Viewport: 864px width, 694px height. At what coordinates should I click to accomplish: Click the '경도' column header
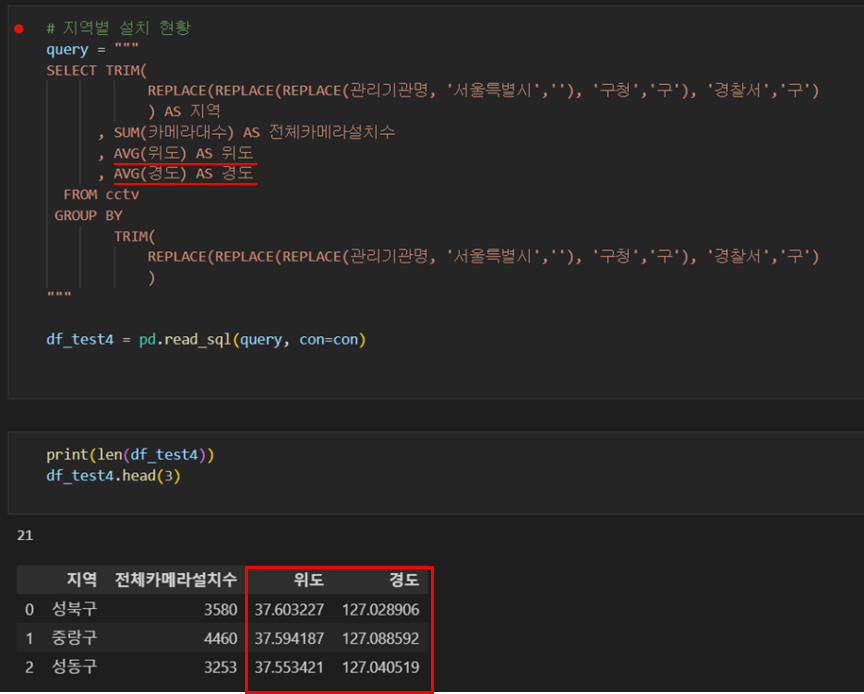click(x=404, y=579)
